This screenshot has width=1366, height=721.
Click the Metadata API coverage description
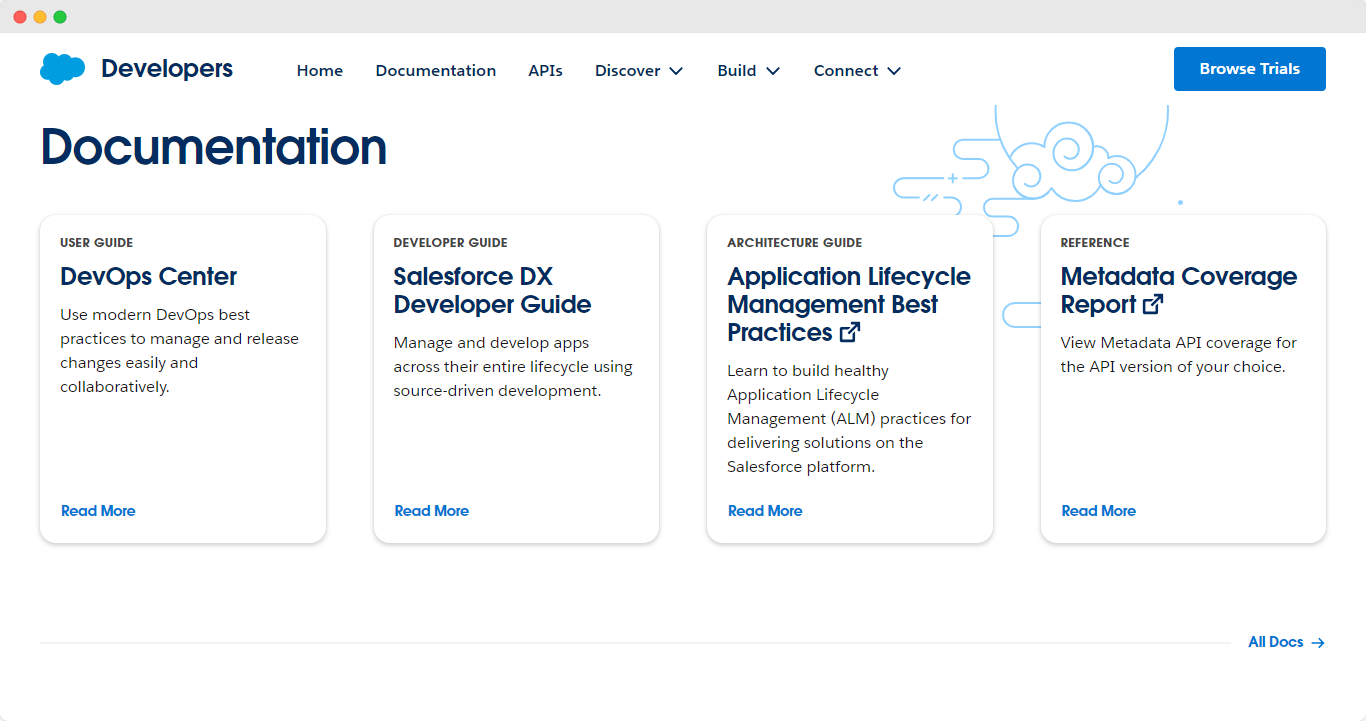point(1179,355)
